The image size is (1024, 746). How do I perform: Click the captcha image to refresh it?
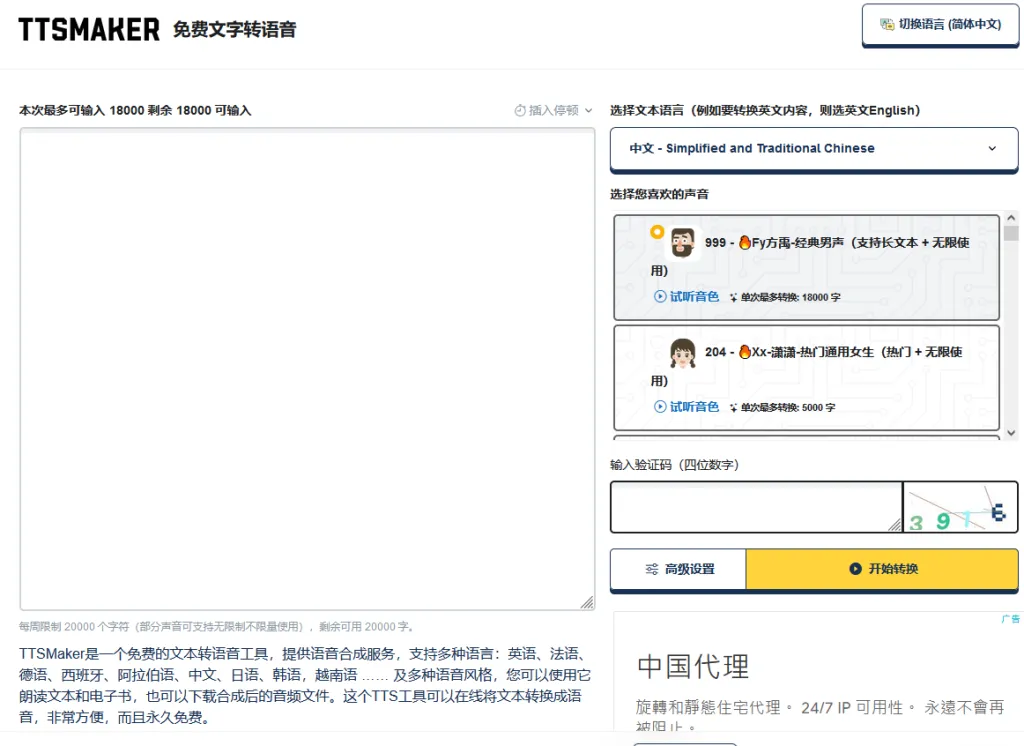point(960,507)
